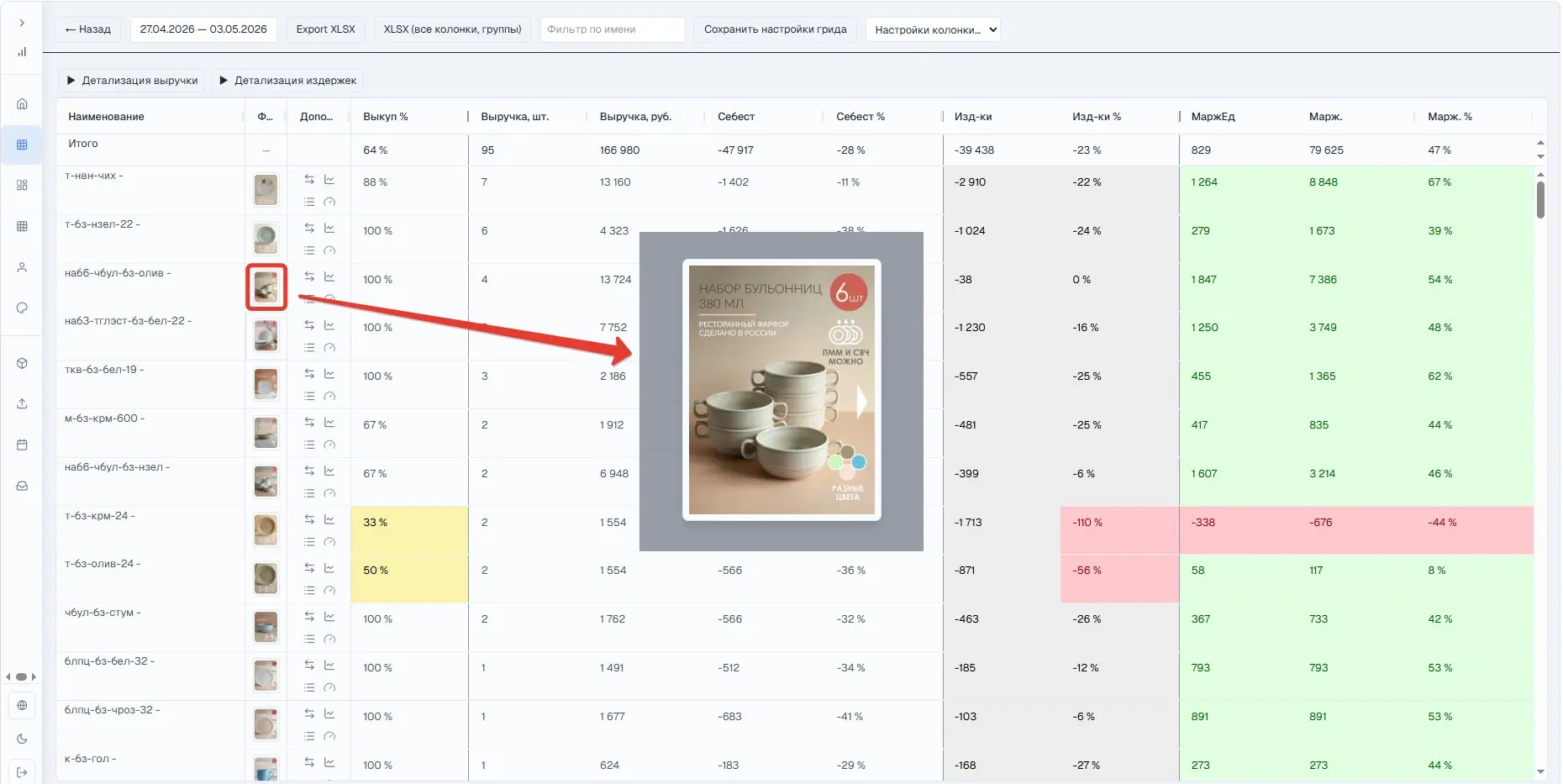Focus the Фильтр по имени input field

613,29
